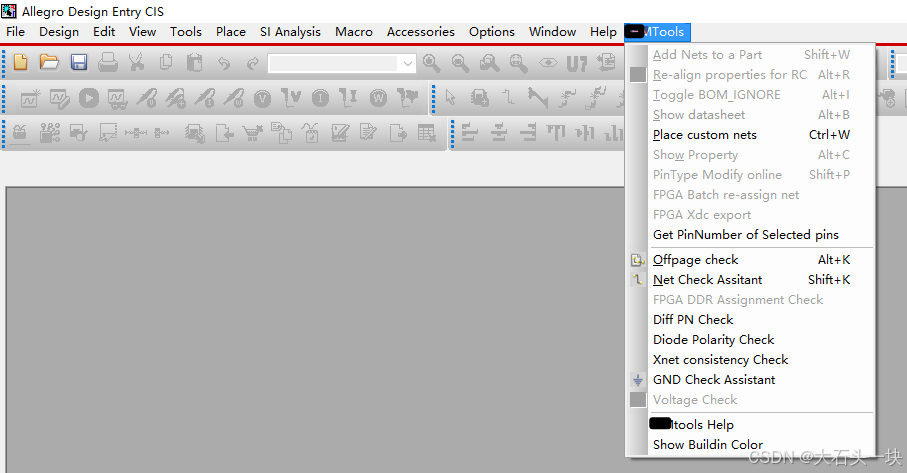Click the New Simulation Profile icon
The image size is (907, 473).
(x=30, y=98)
